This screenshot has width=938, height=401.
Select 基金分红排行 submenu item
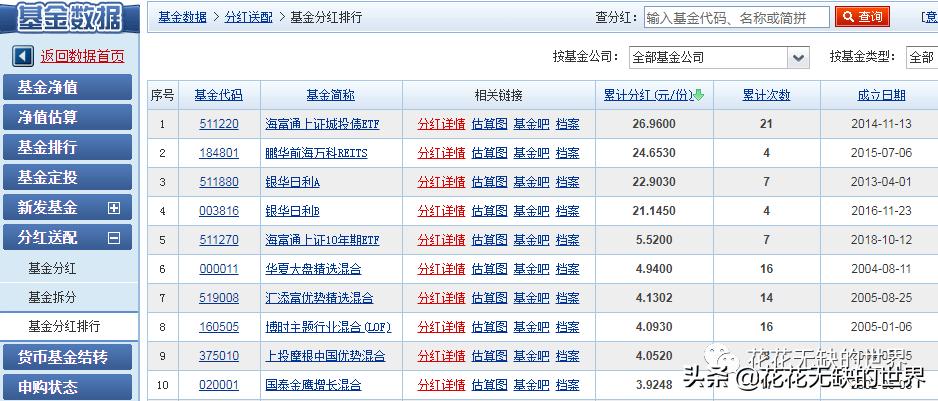(64, 326)
